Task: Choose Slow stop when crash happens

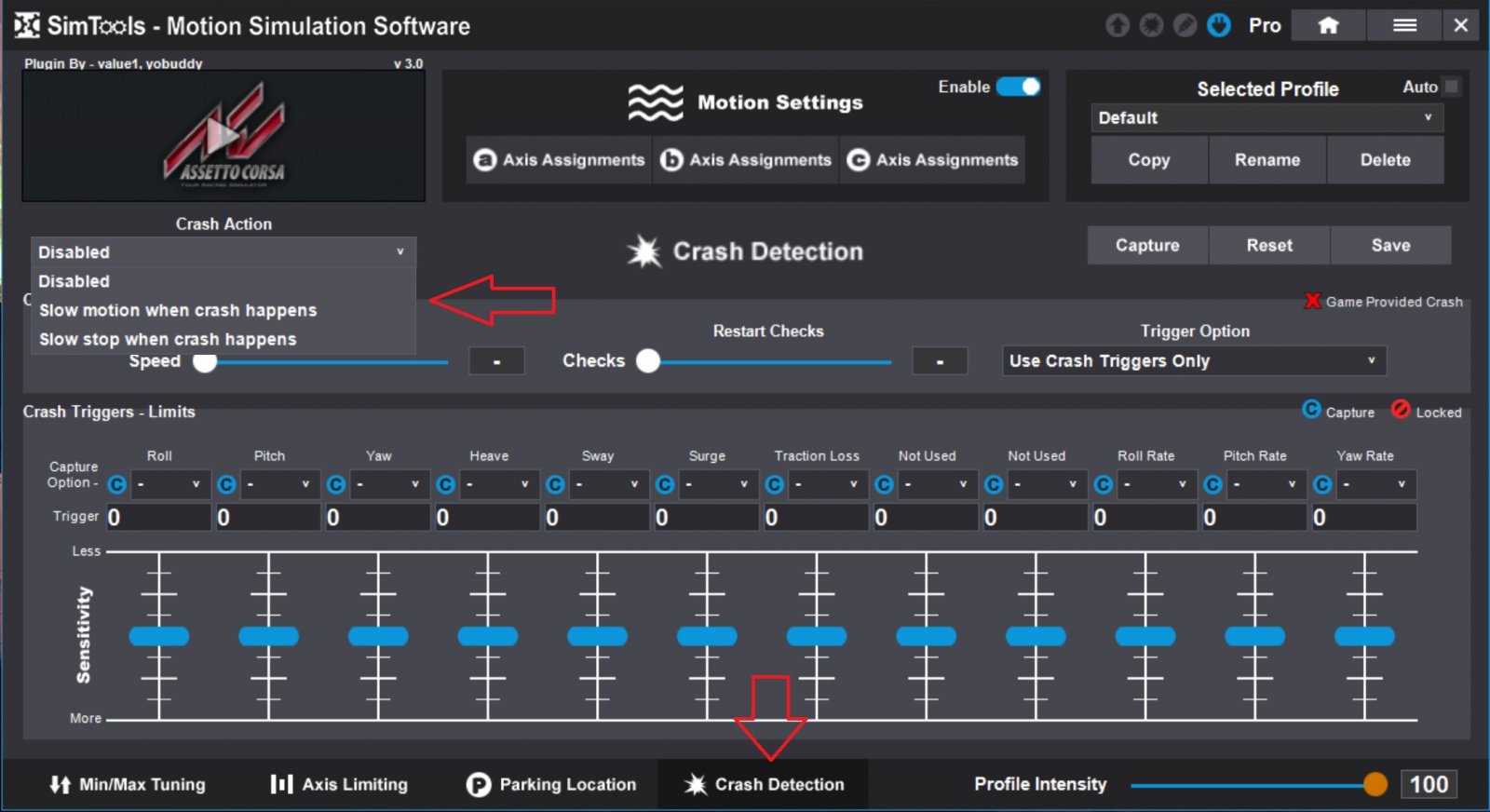Action: point(168,339)
